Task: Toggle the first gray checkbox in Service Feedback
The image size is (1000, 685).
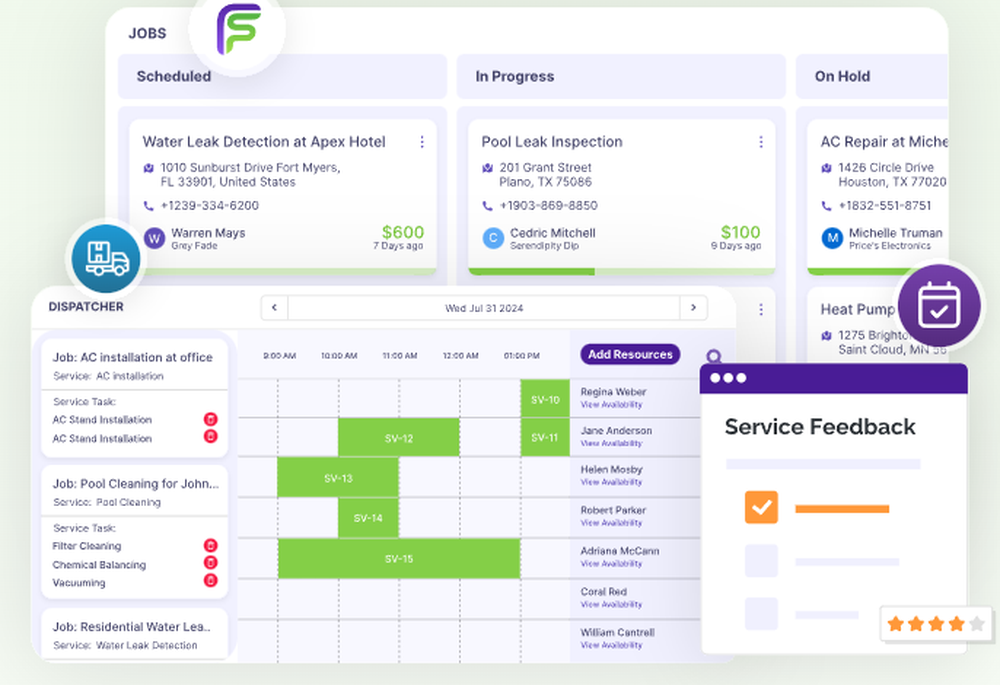Action: (761, 562)
